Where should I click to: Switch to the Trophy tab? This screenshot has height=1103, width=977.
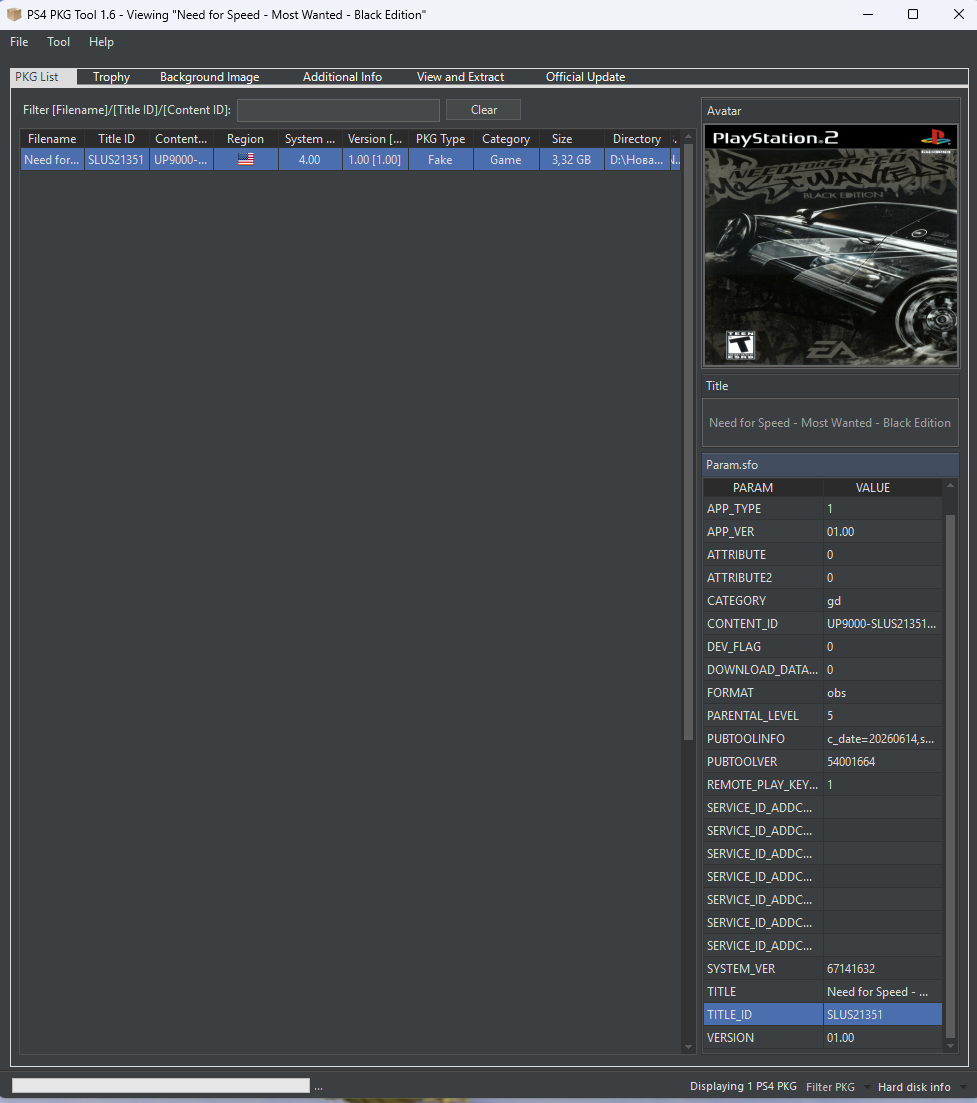point(111,77)
